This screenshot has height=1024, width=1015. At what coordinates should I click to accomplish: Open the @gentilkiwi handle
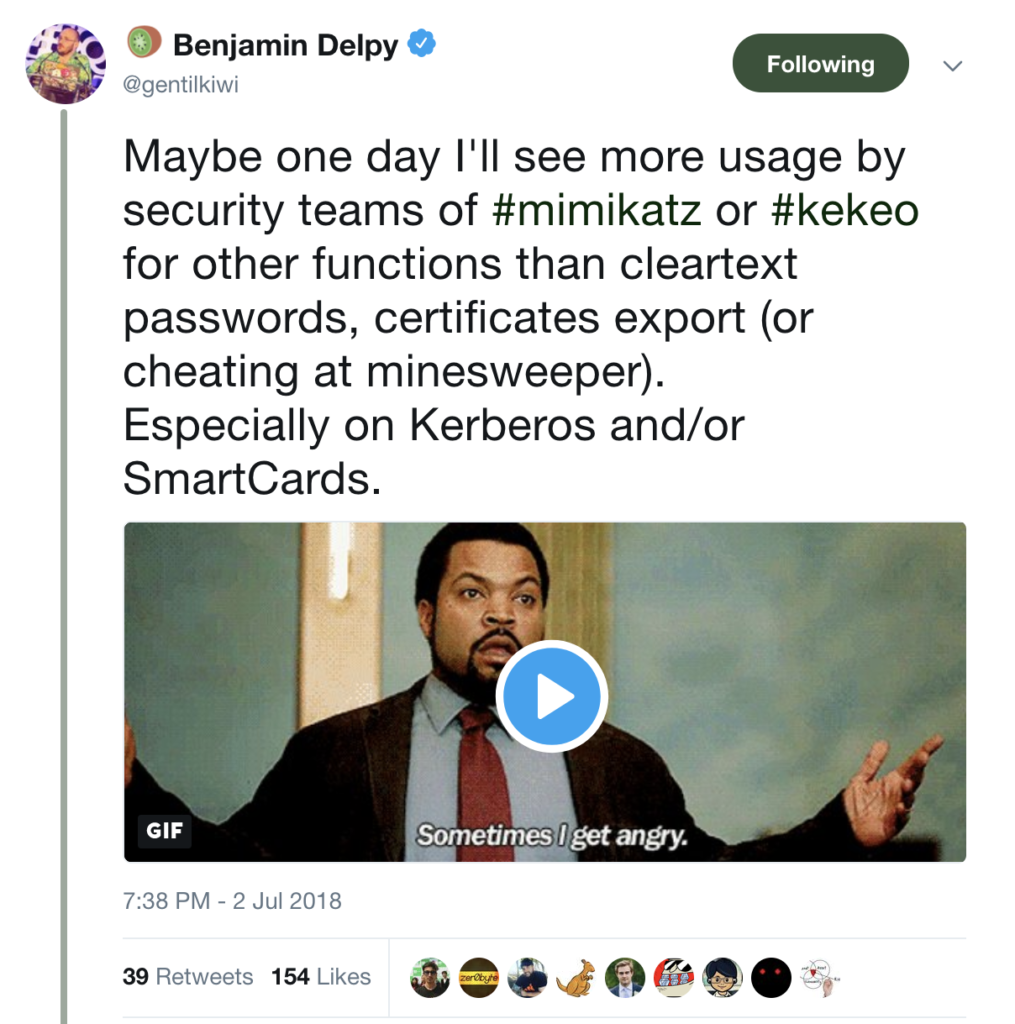(181, 85)
